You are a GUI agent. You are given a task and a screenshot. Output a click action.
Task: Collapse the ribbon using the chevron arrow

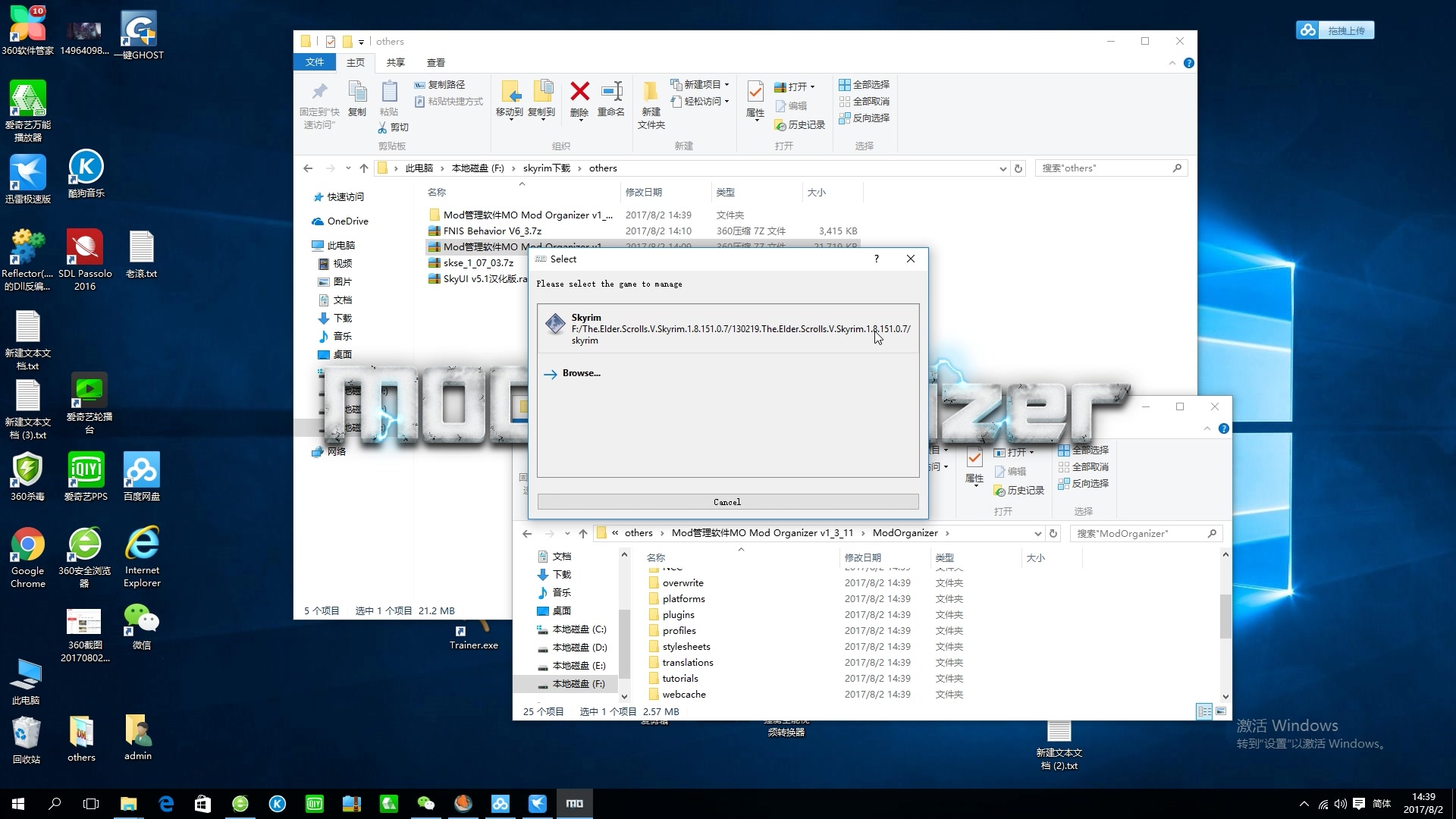coord(1172,63)
